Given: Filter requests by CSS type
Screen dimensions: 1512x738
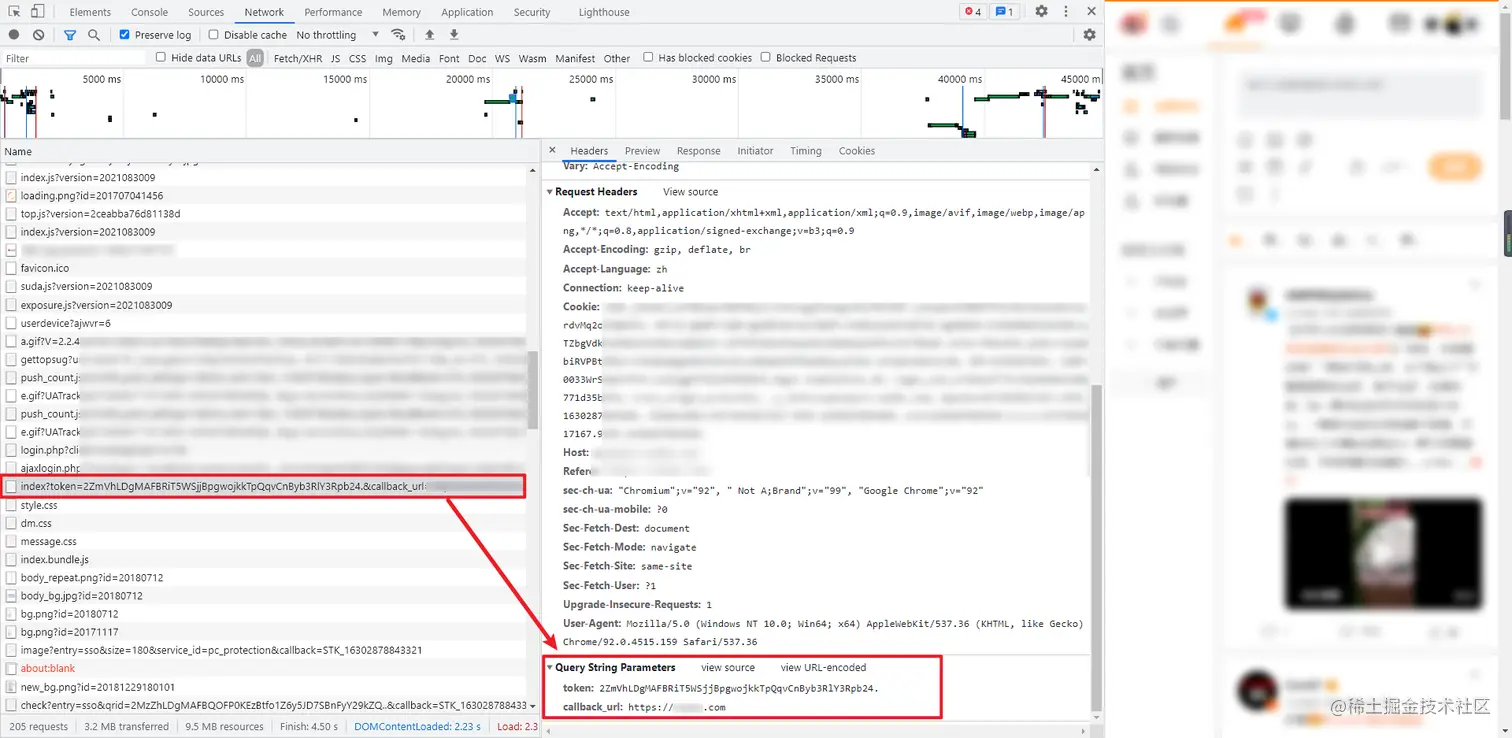Looking at the screenshot, I should pos(357,58).
